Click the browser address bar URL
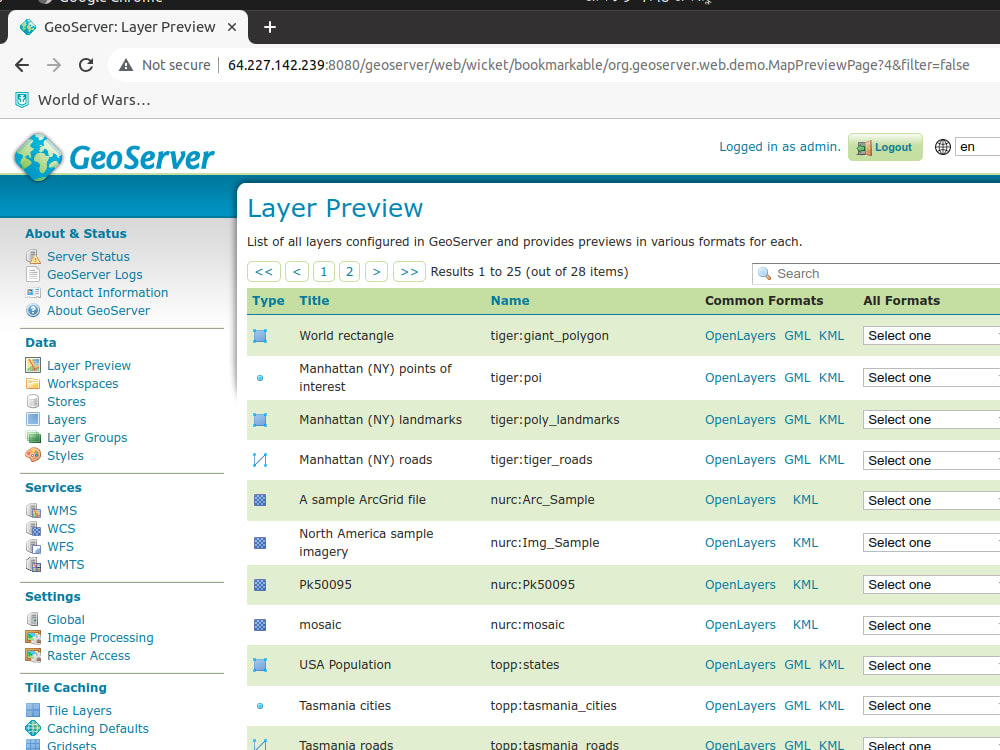1000x750 pixels. [x=598, y=65]
